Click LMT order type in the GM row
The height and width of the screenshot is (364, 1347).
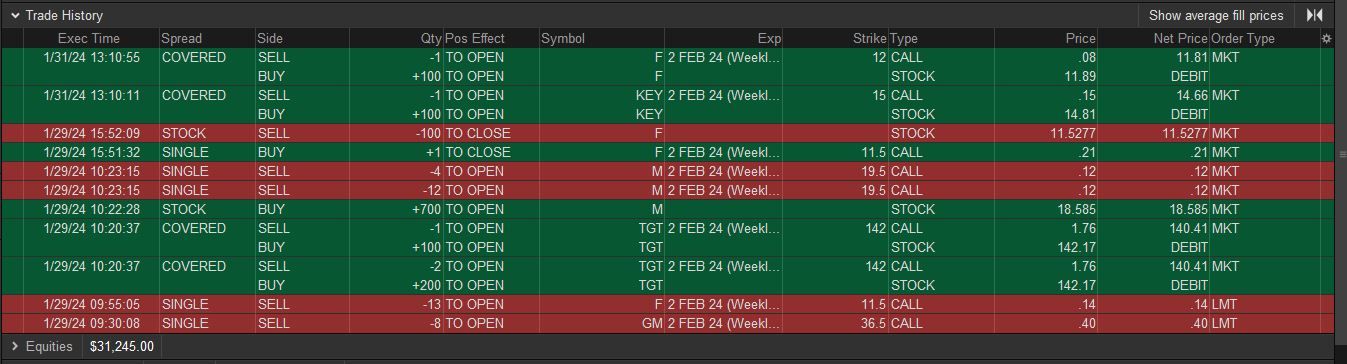click(1264, 324)
